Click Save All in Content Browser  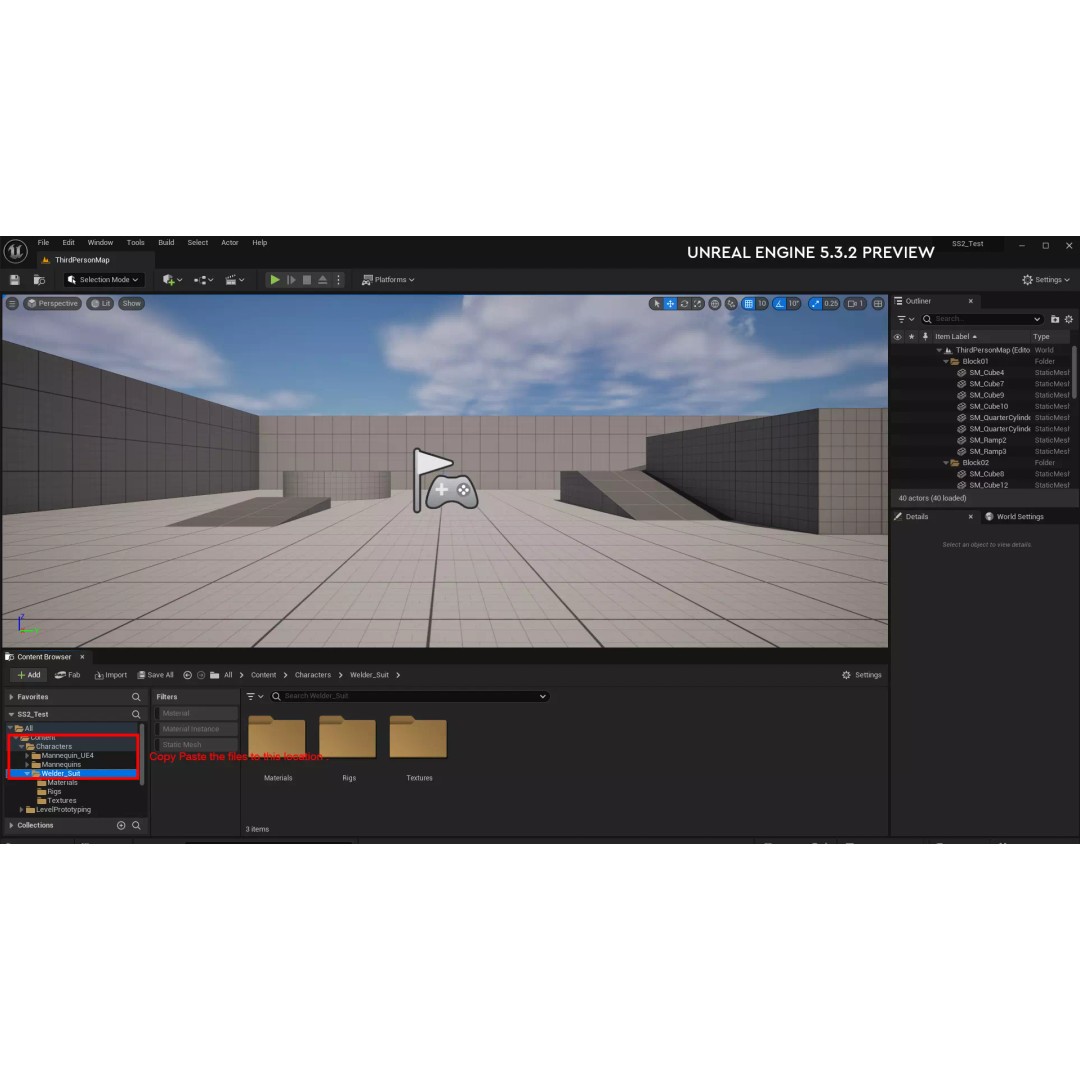point(156,675)
